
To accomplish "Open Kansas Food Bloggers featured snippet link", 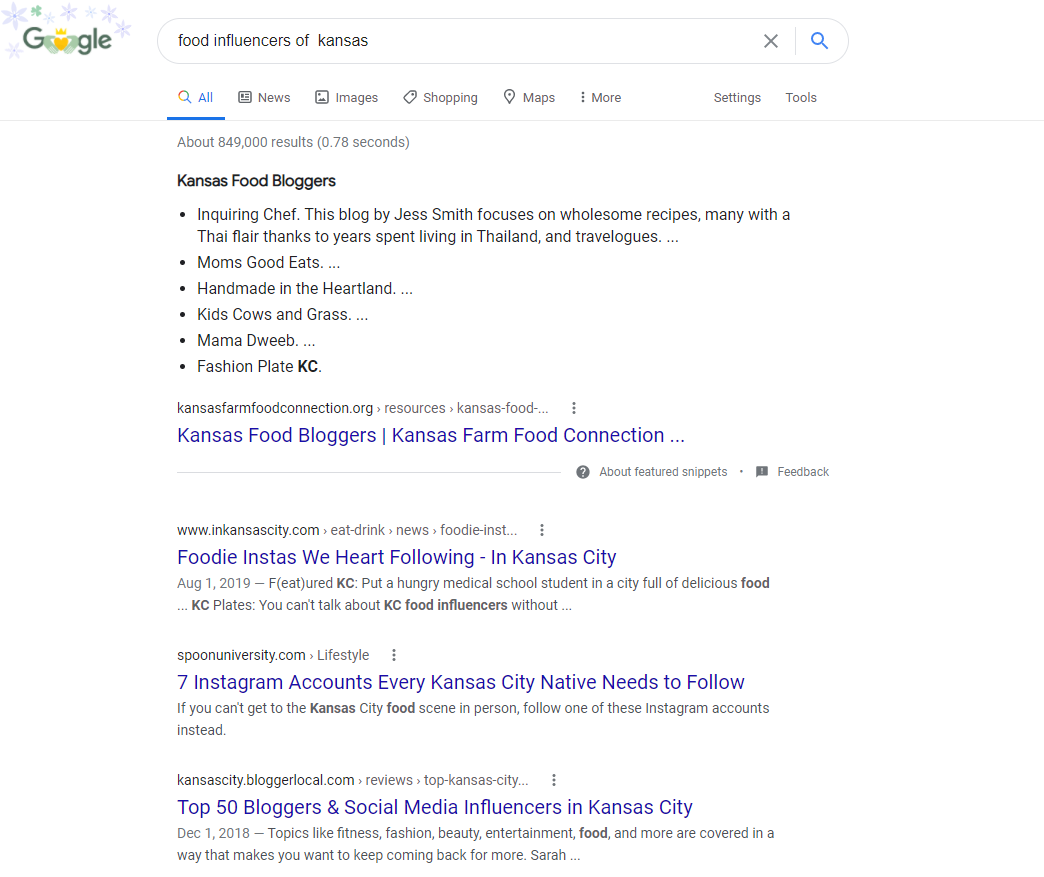I will 430,436.
